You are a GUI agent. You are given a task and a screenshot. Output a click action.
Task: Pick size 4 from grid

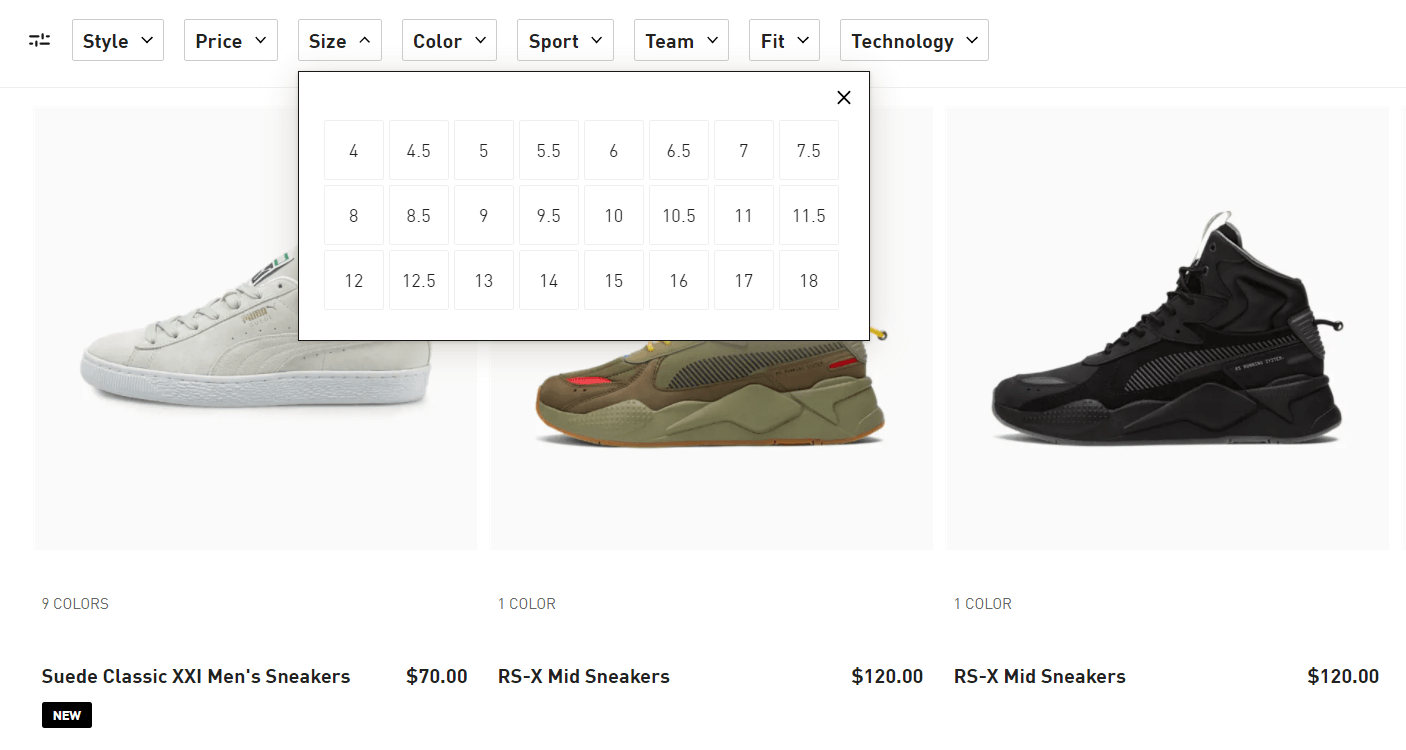click(x=353, y=150)
